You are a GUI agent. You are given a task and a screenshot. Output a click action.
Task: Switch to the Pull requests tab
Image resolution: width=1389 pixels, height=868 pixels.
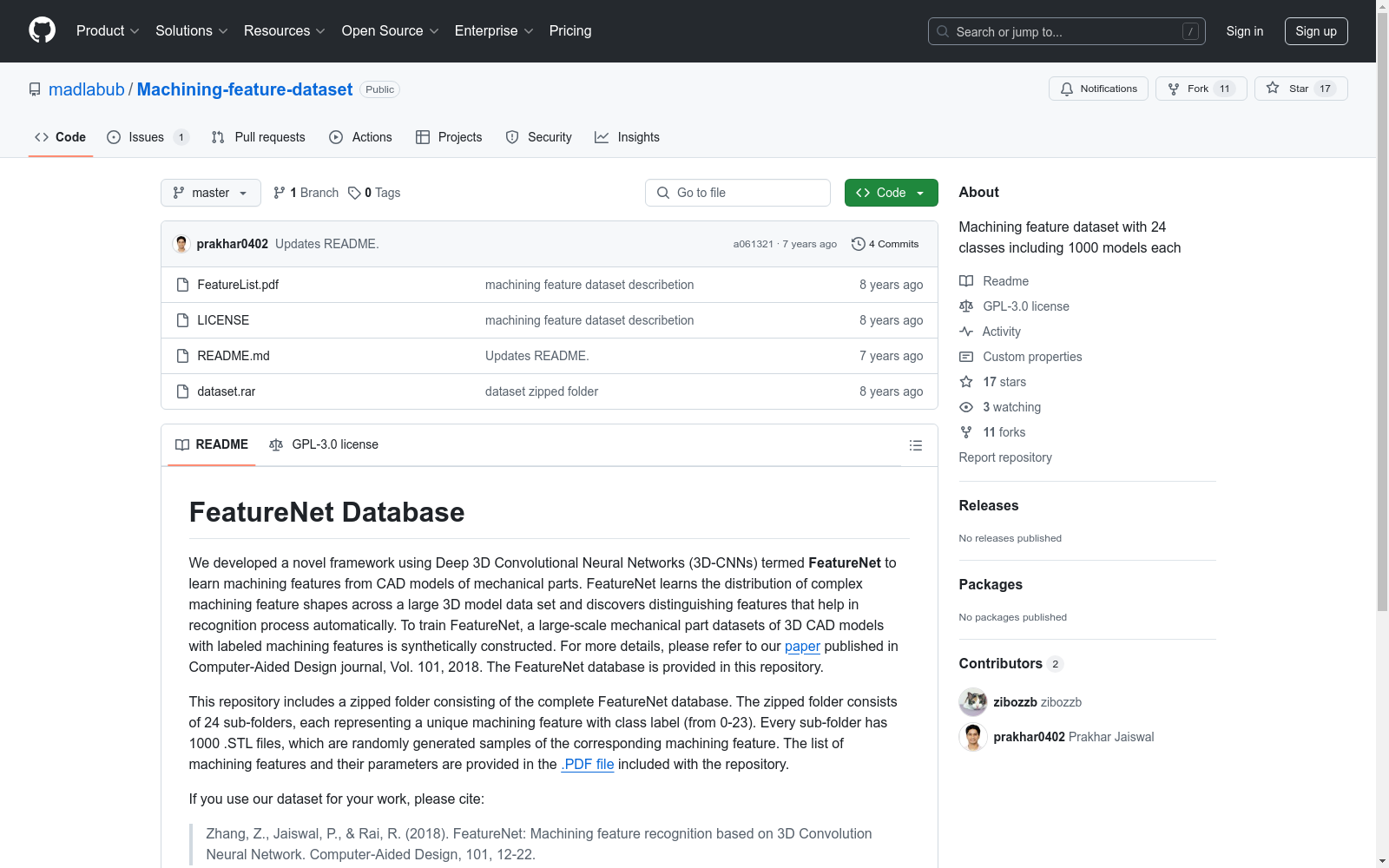[259, 137]
